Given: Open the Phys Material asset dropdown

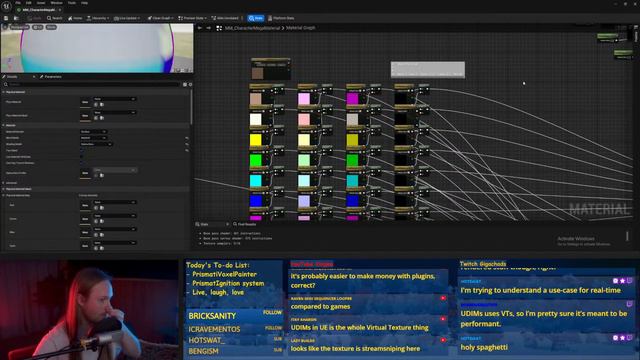Looking at the screenshot, I should coord(115,99).
